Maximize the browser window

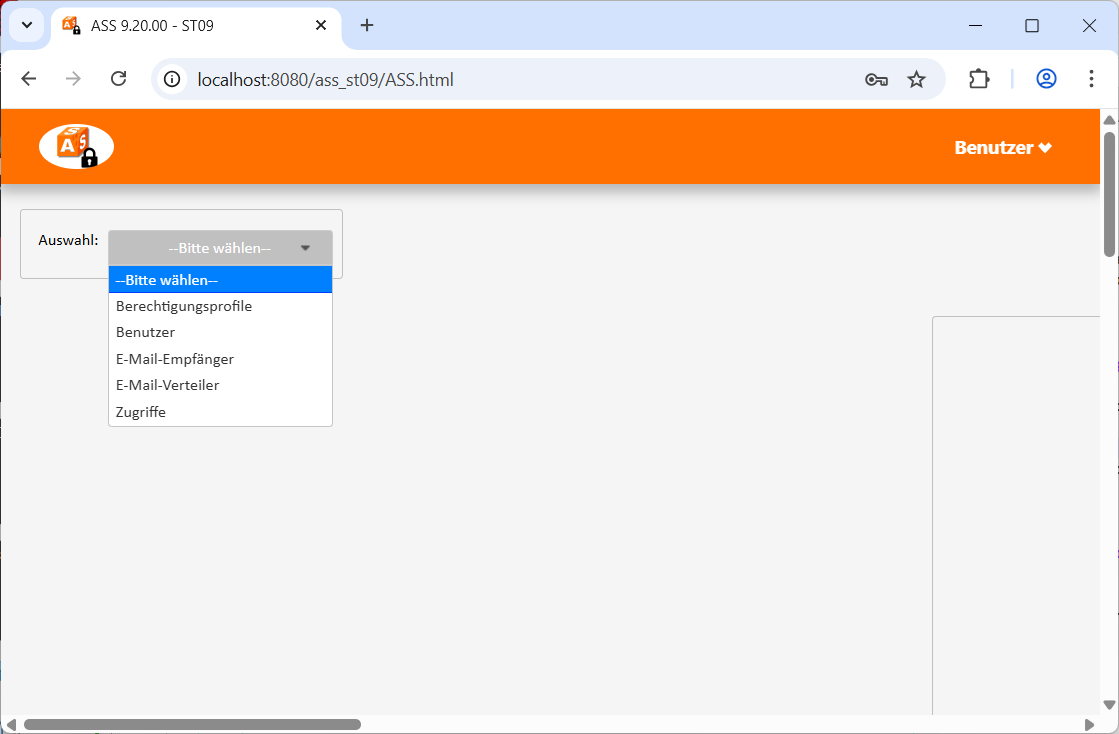(x=1032, y=26)
